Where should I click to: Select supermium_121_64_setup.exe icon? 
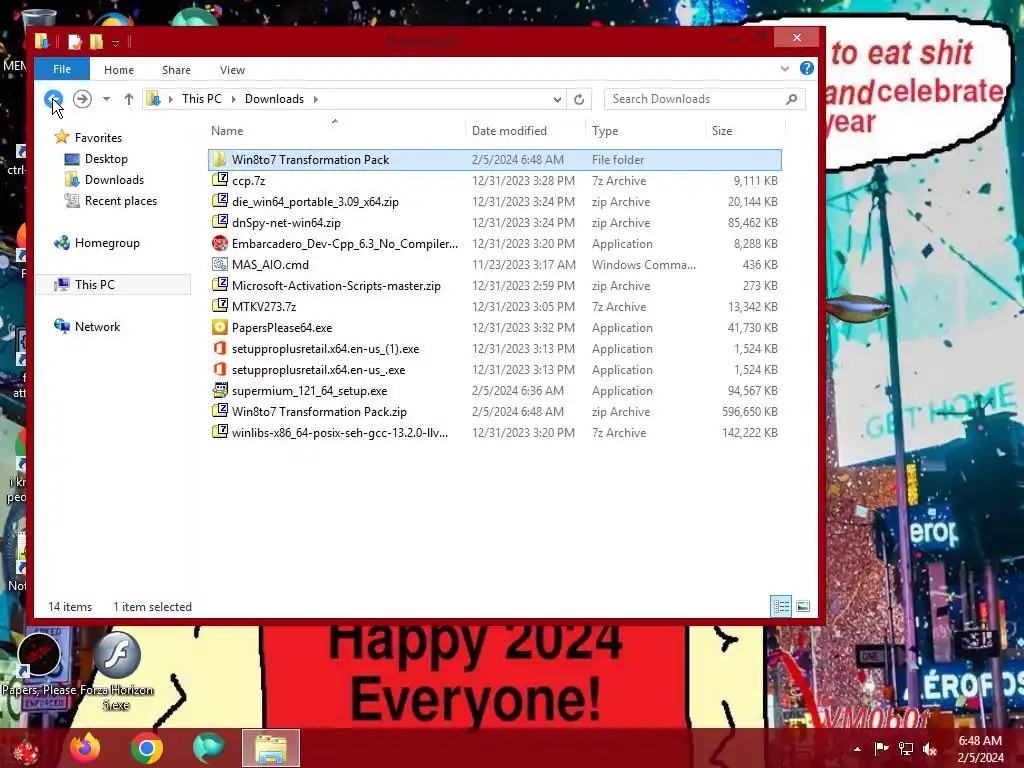[x=220, y=391]
